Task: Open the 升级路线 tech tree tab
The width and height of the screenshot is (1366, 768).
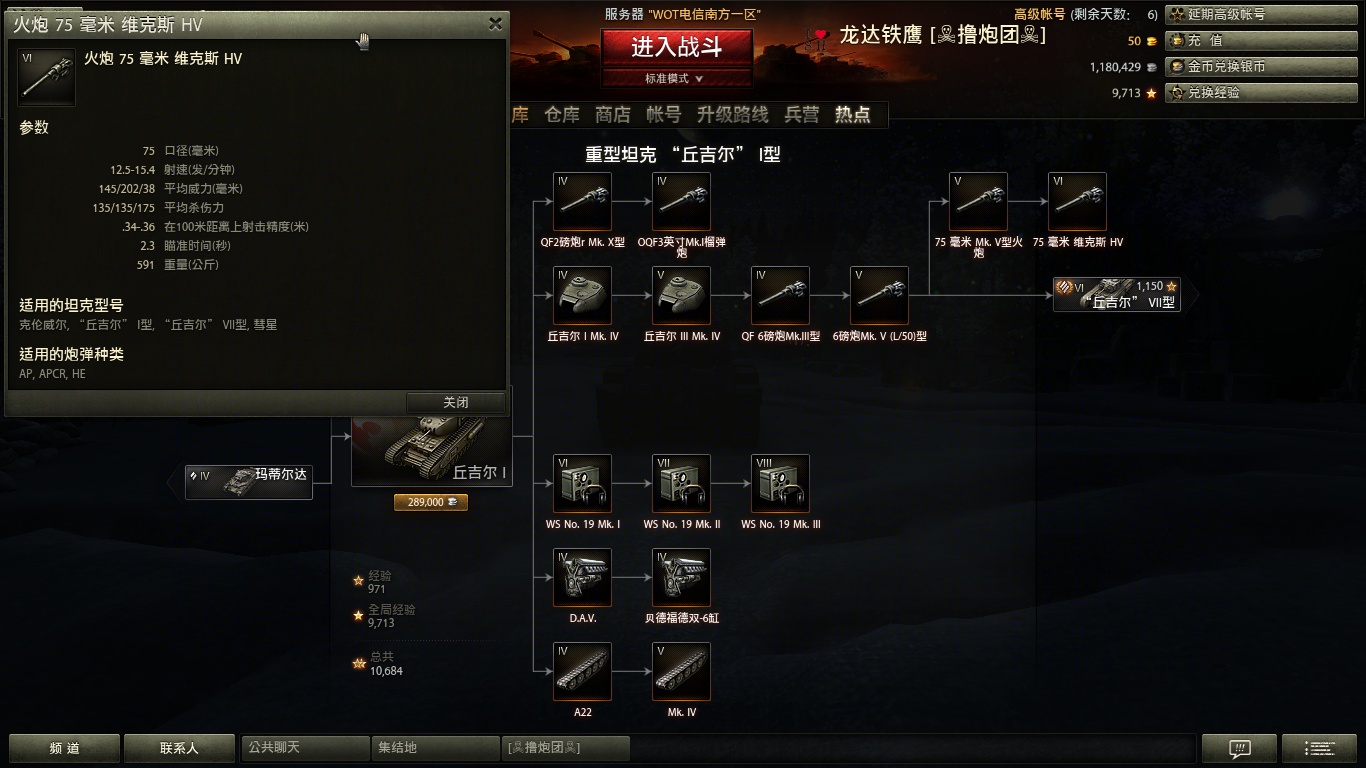Action: (733, 115)
